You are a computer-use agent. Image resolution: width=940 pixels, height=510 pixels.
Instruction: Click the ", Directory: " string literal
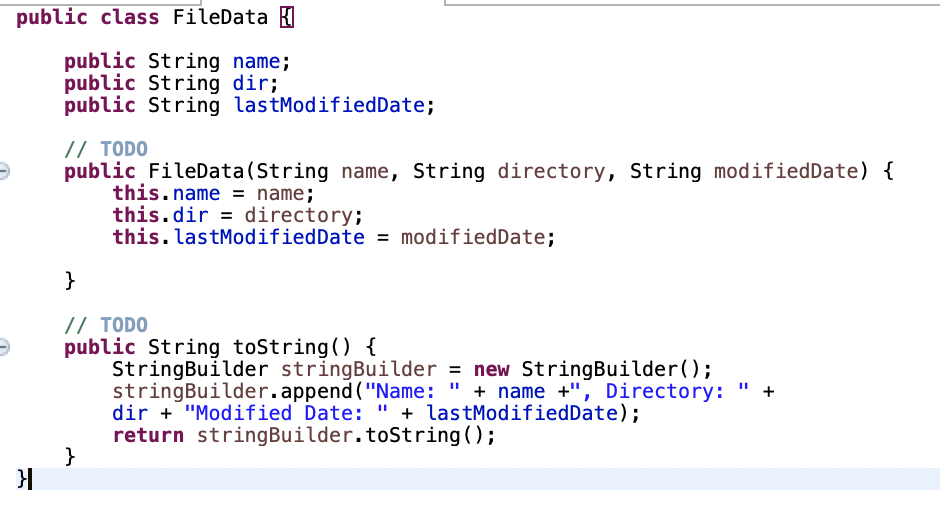[x=659, y=391]
